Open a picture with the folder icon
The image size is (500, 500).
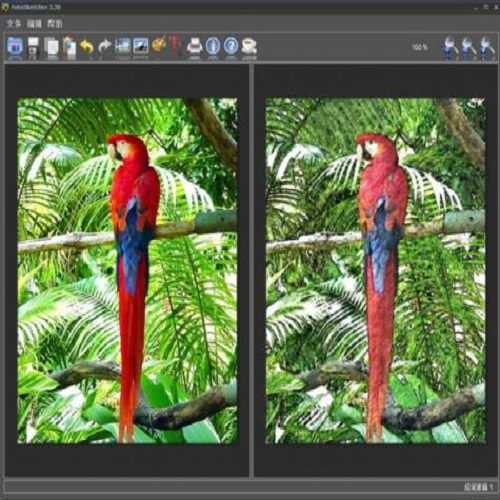(x=15, y=47)
